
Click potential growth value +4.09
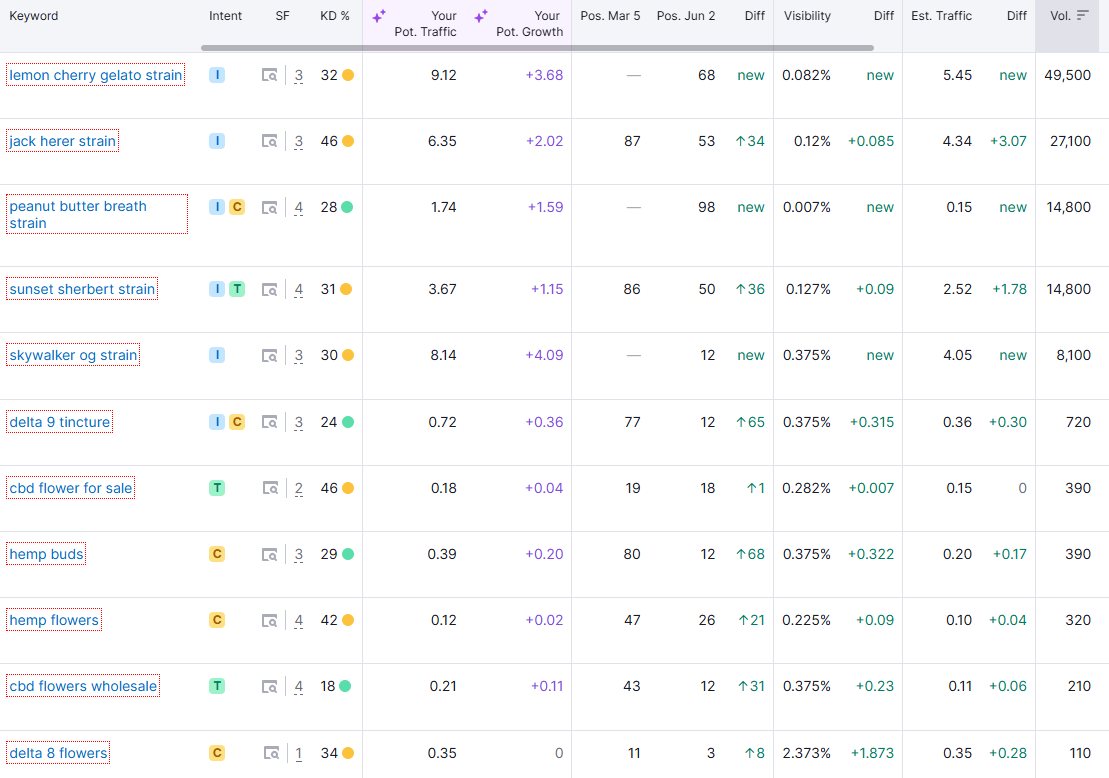click(x=544, y=355)
